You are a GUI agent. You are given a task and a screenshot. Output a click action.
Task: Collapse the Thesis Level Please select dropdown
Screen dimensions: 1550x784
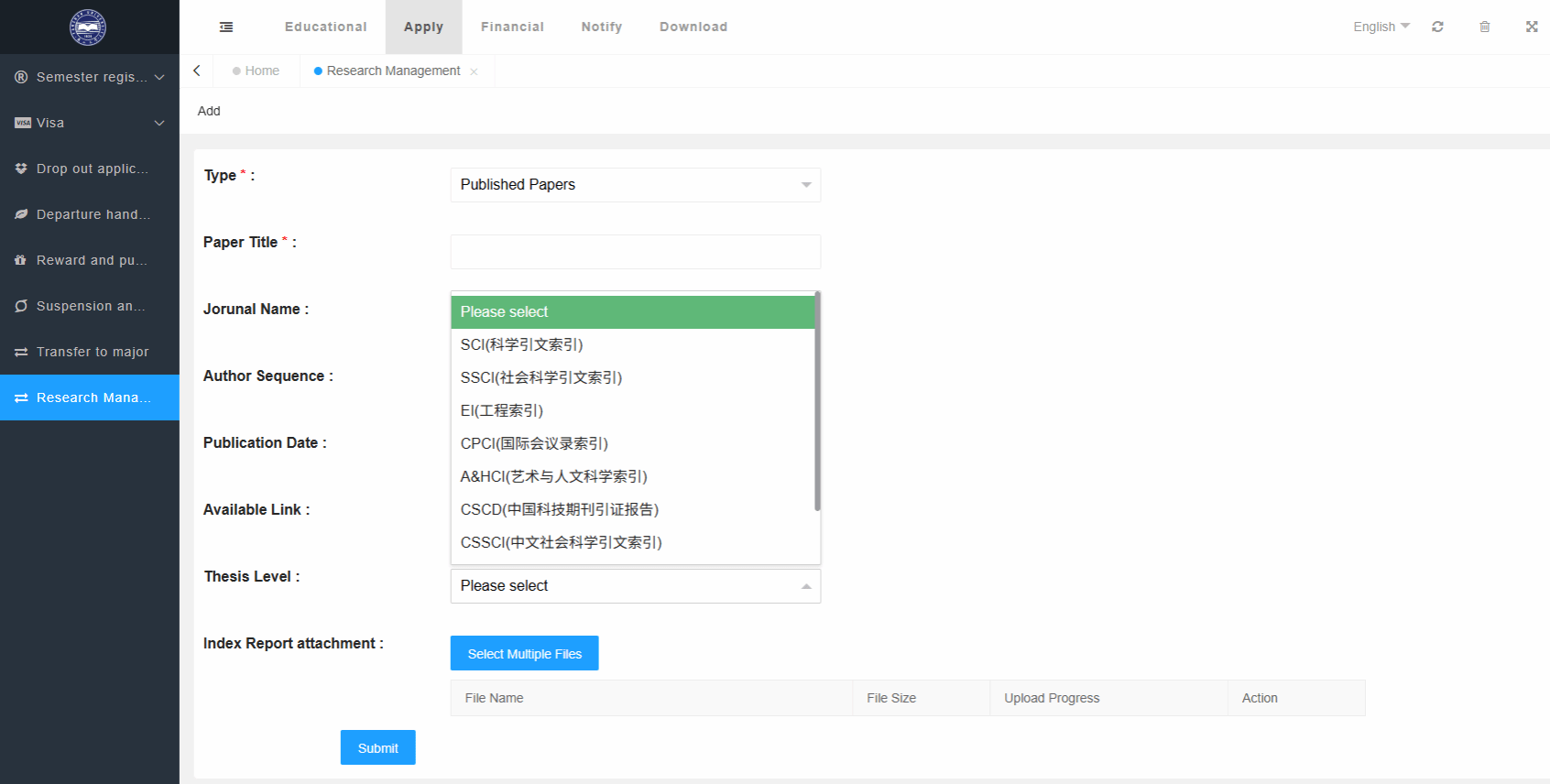635,586
